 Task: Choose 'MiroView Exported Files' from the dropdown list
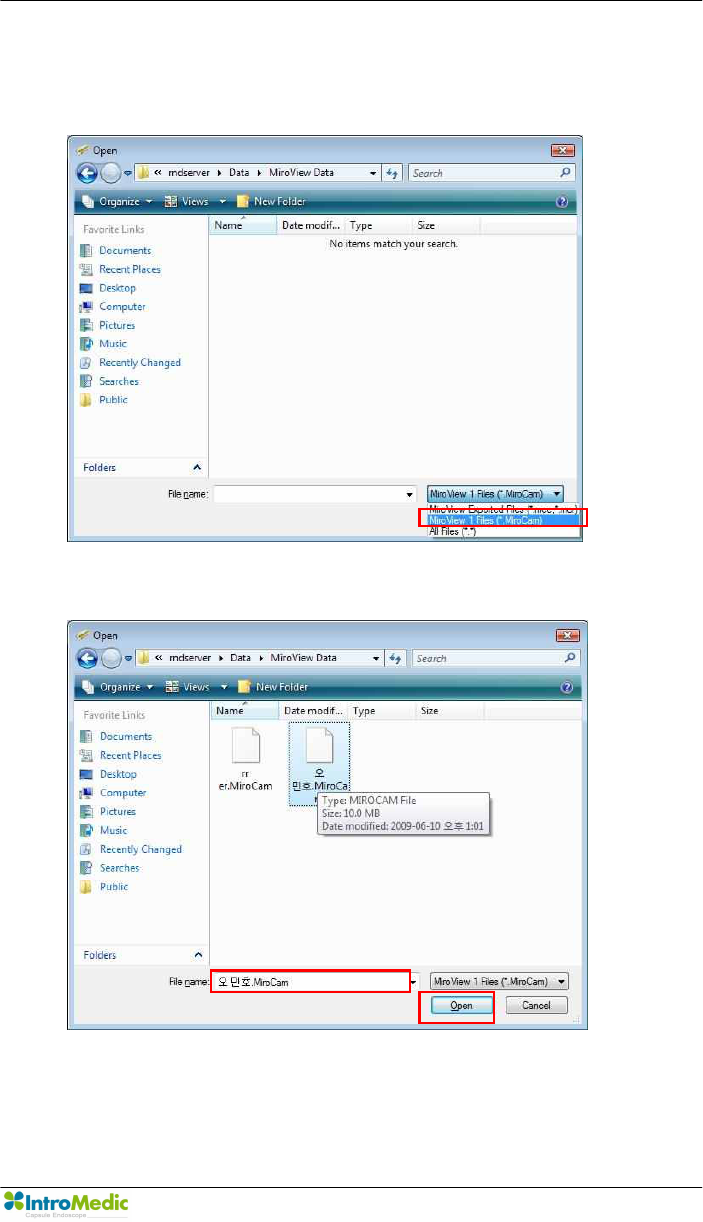click(503, 508)
